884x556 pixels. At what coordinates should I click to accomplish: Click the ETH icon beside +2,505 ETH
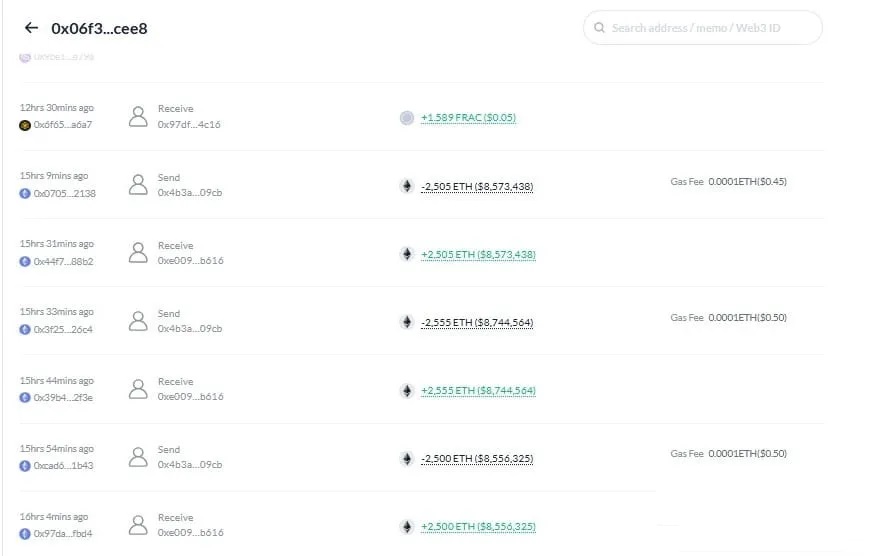pos(406,254)
